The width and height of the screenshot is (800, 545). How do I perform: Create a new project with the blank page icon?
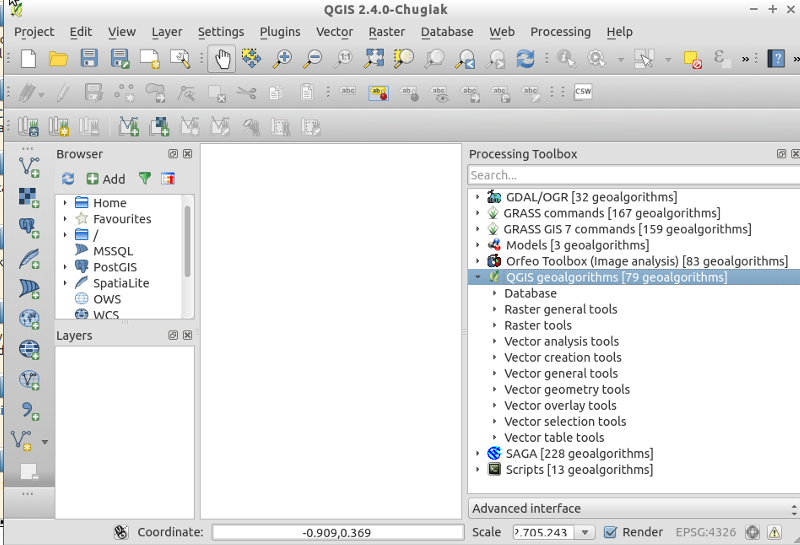tap(28, 59)
